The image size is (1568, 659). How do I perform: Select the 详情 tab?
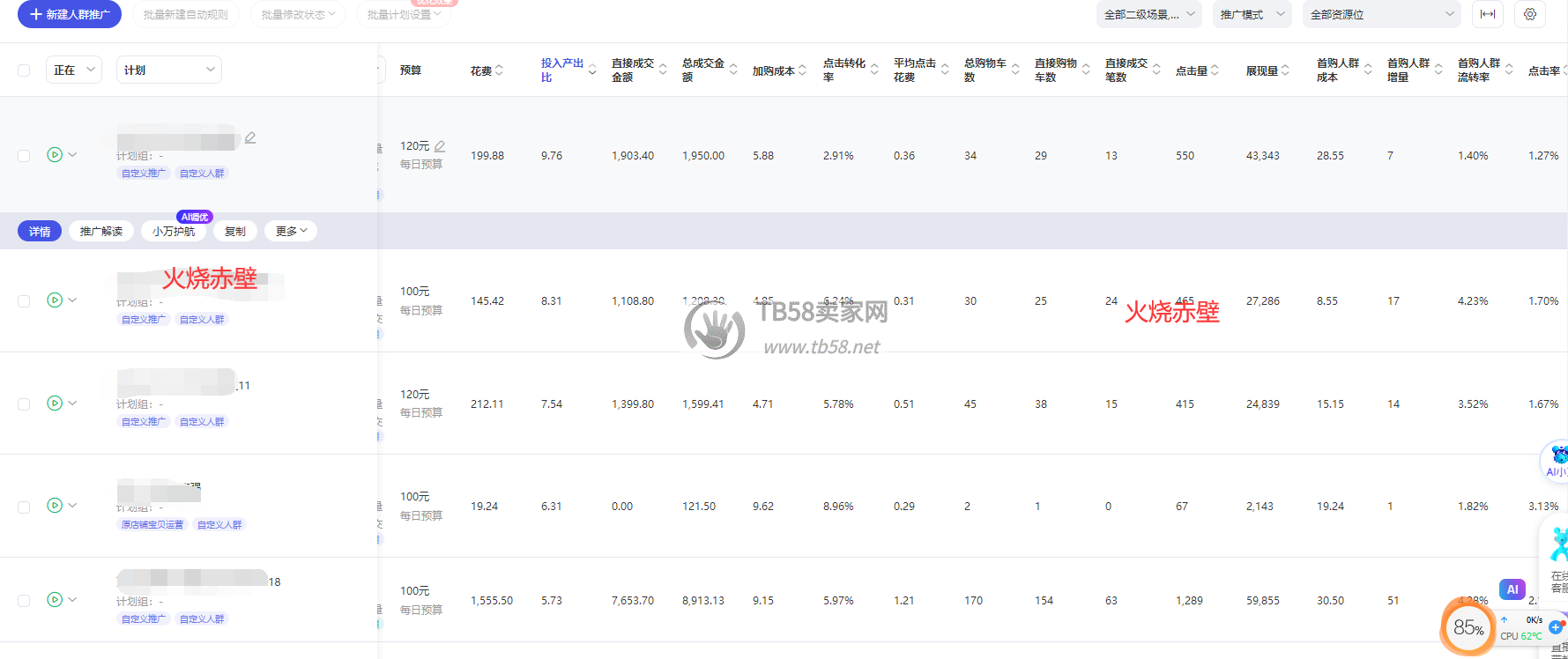pyautogui.click(x=40, y=232)
